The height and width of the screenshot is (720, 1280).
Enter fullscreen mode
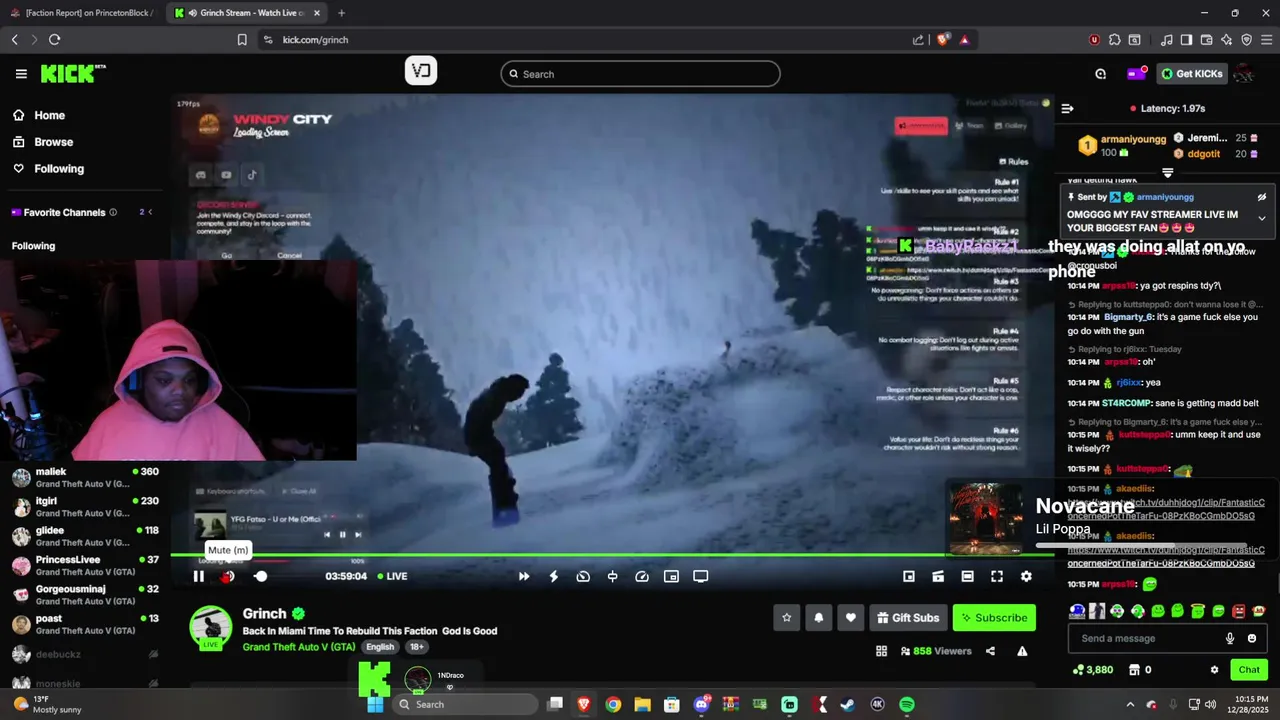(997, 576)
